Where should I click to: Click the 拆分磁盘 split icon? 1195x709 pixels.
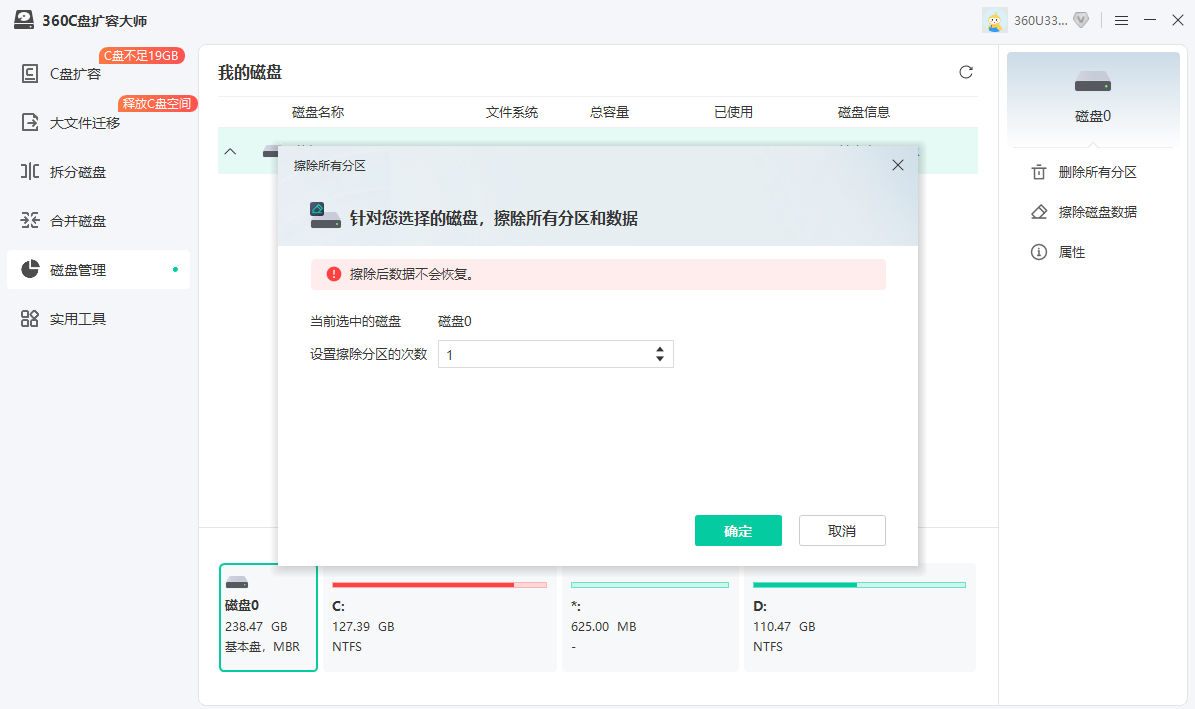click(30, 172)
